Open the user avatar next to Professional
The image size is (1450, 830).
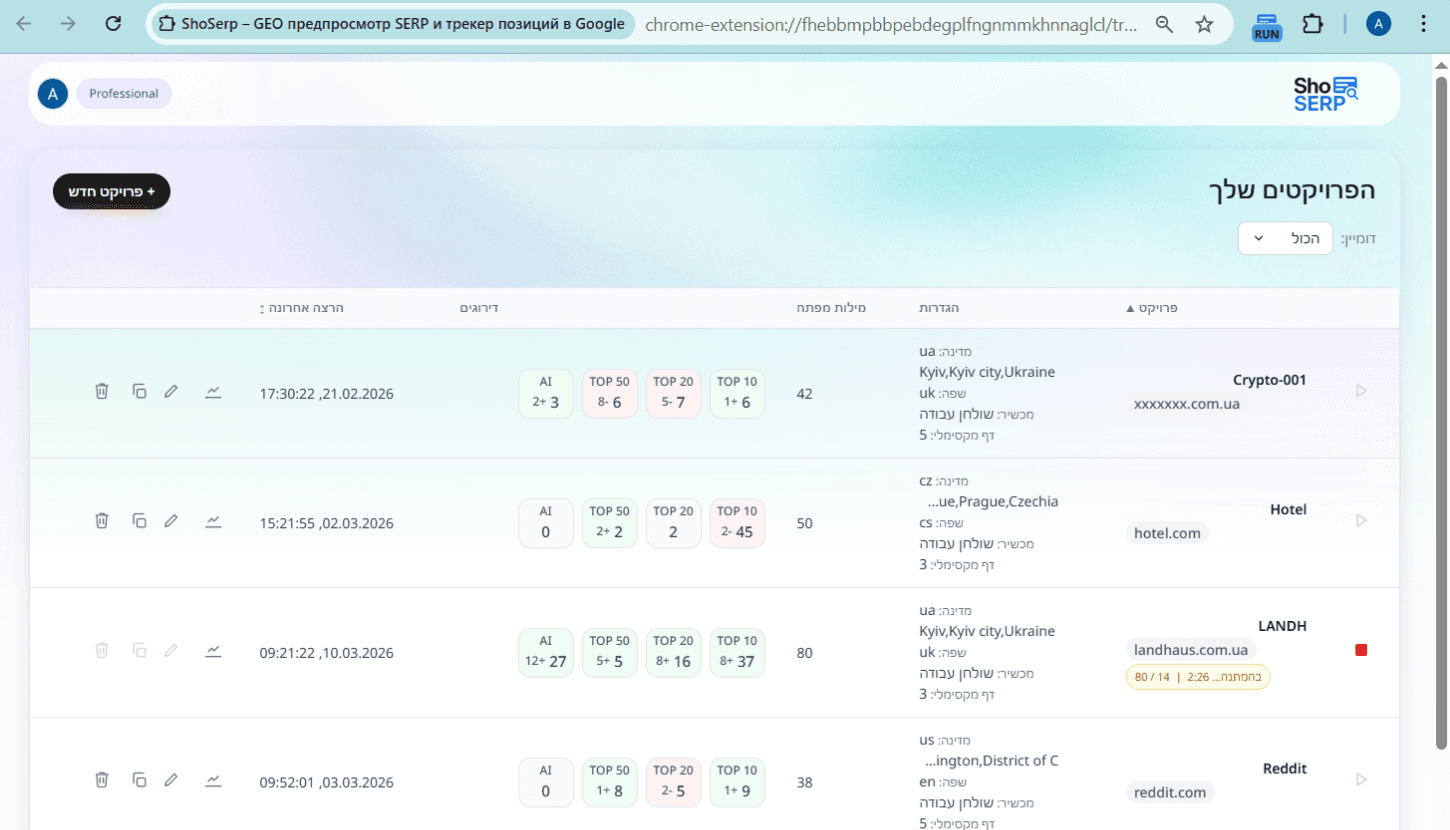click(53, 94)
